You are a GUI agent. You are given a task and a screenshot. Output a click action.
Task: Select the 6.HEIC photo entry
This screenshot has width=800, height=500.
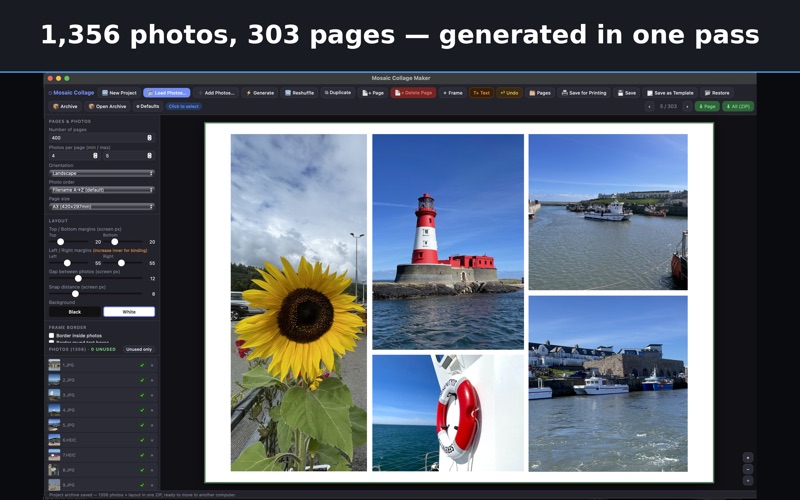(x=102, y=440)
